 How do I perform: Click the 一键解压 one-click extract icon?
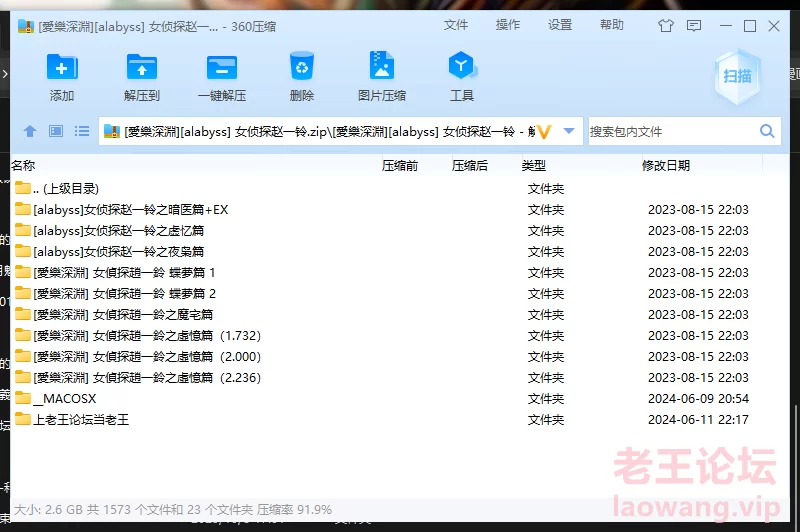point(222,68)
